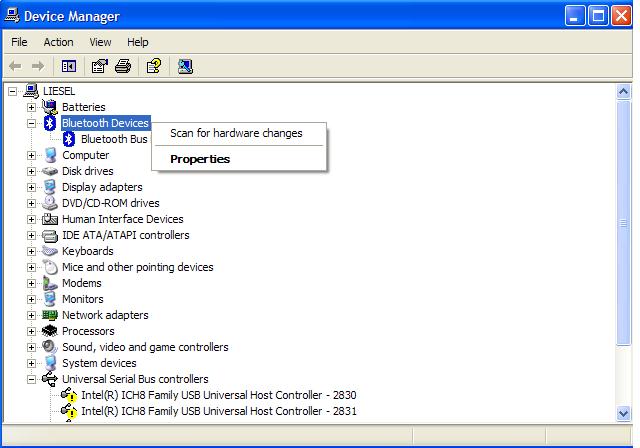640x448 pixels.
Task: Click the Print toolbar icon
Action: pyautogui.click(x=123, y=66)
